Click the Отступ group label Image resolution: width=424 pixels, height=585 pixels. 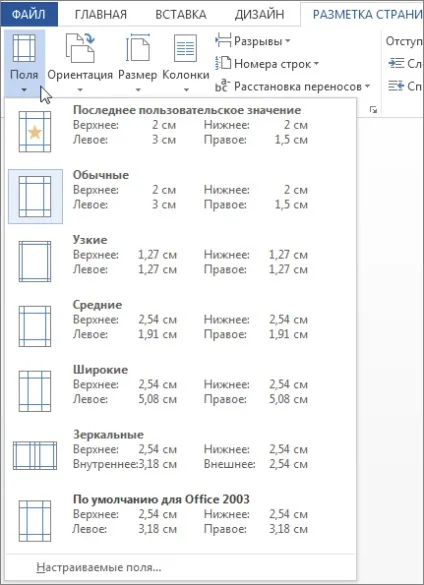pos(404,41)
